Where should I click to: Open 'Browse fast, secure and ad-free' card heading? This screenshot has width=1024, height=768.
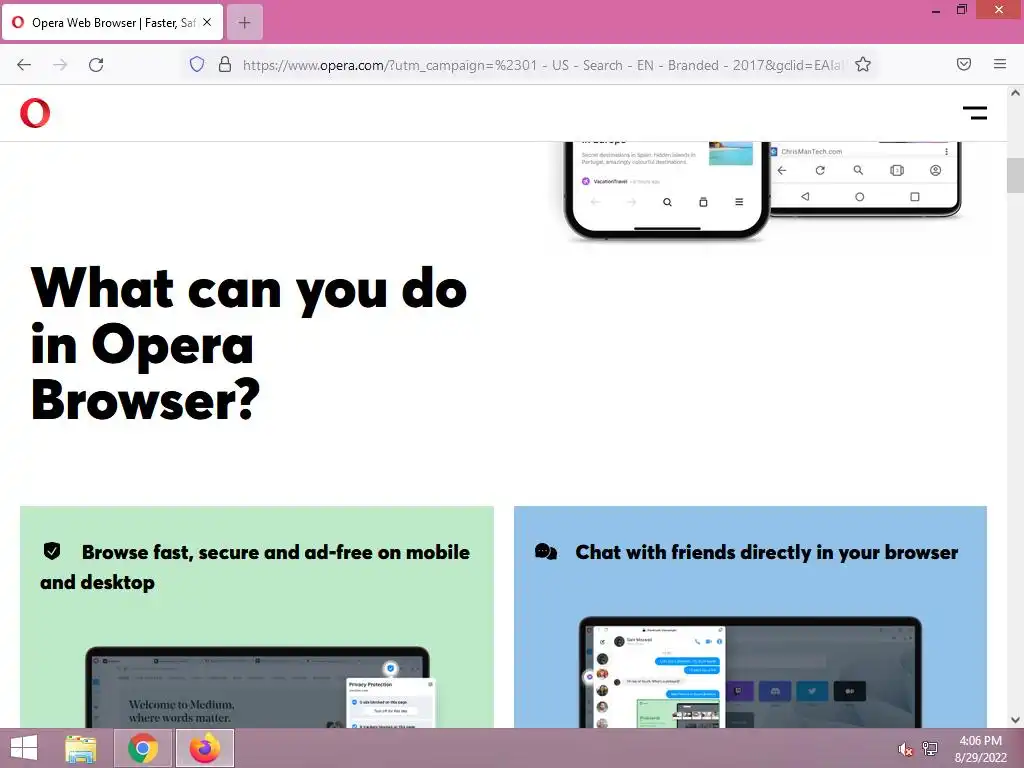255,567
